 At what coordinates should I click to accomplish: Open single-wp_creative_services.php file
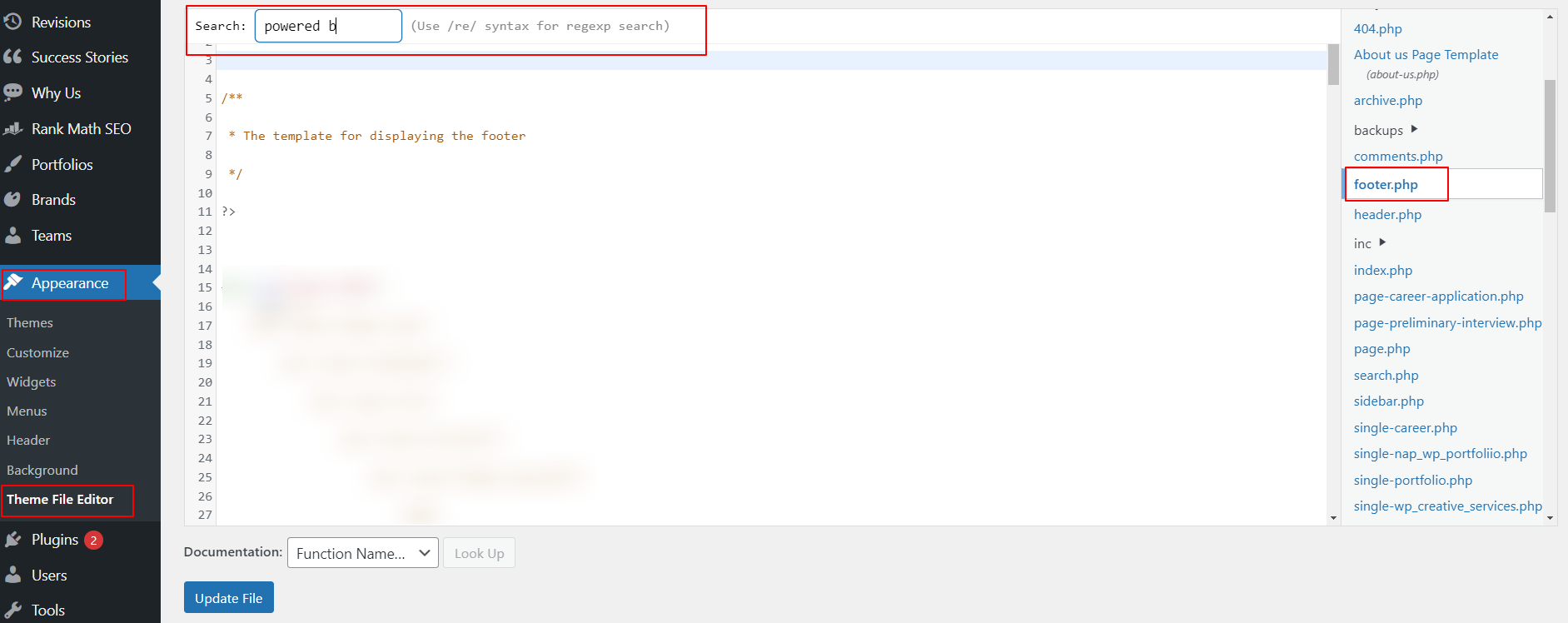click(x=1447, y=506)
